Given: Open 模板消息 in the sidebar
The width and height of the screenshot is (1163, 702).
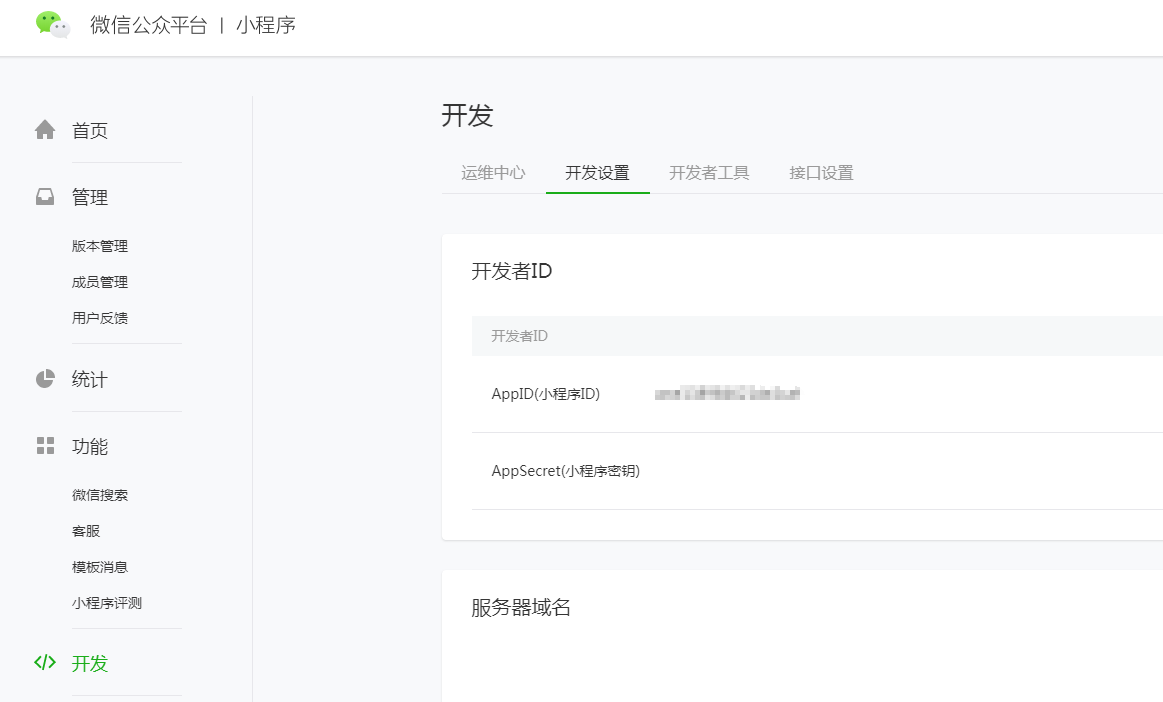Looking at the screenshot, I should [100, 567].
